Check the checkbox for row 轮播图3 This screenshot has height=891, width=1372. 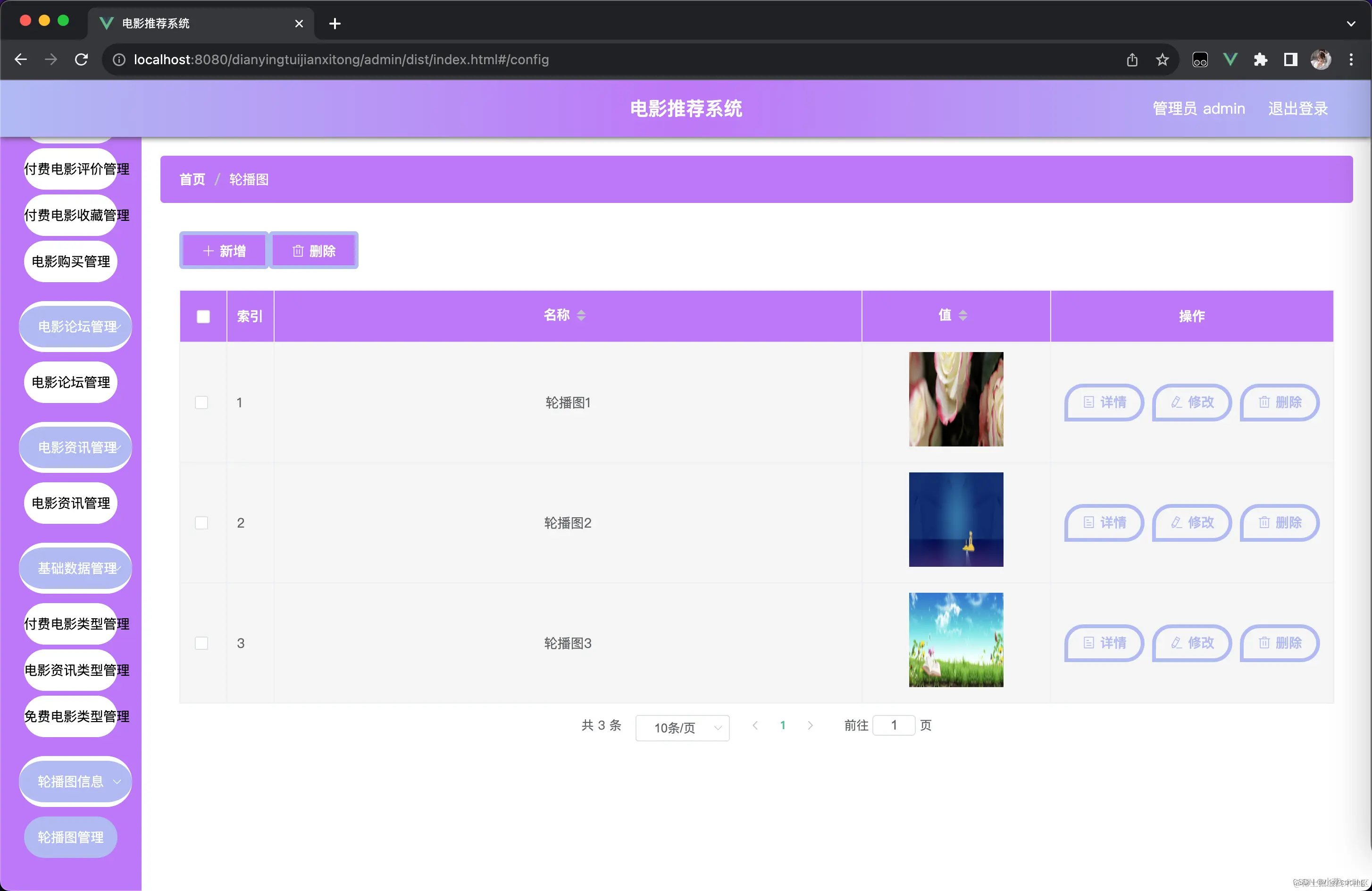[x=201, y=643]
